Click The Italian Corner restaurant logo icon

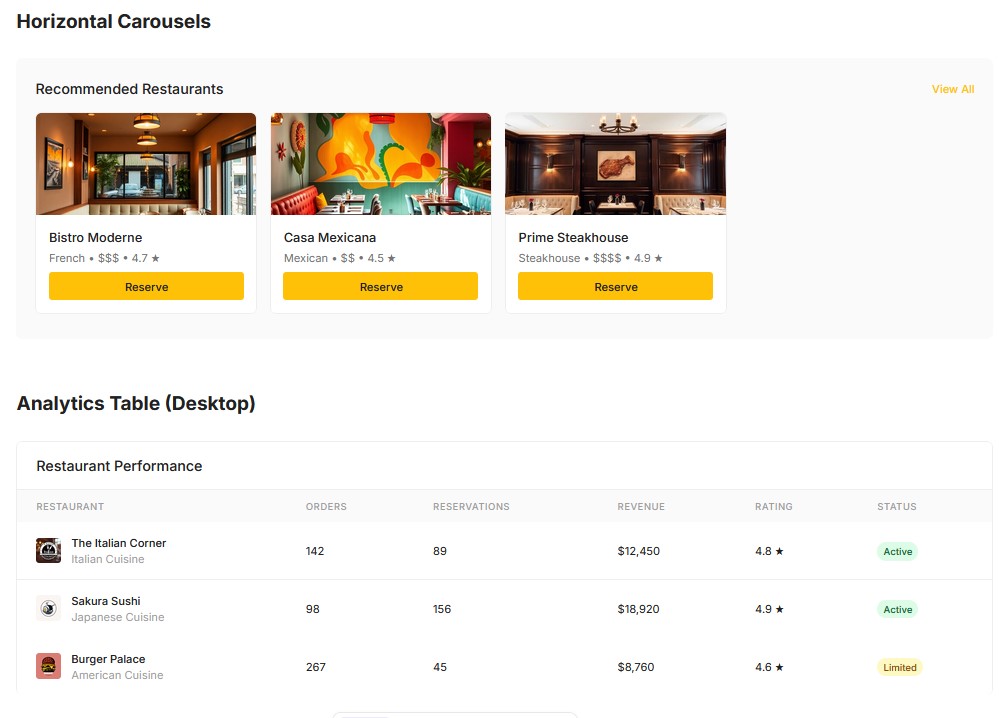click(x=48, y=551)
